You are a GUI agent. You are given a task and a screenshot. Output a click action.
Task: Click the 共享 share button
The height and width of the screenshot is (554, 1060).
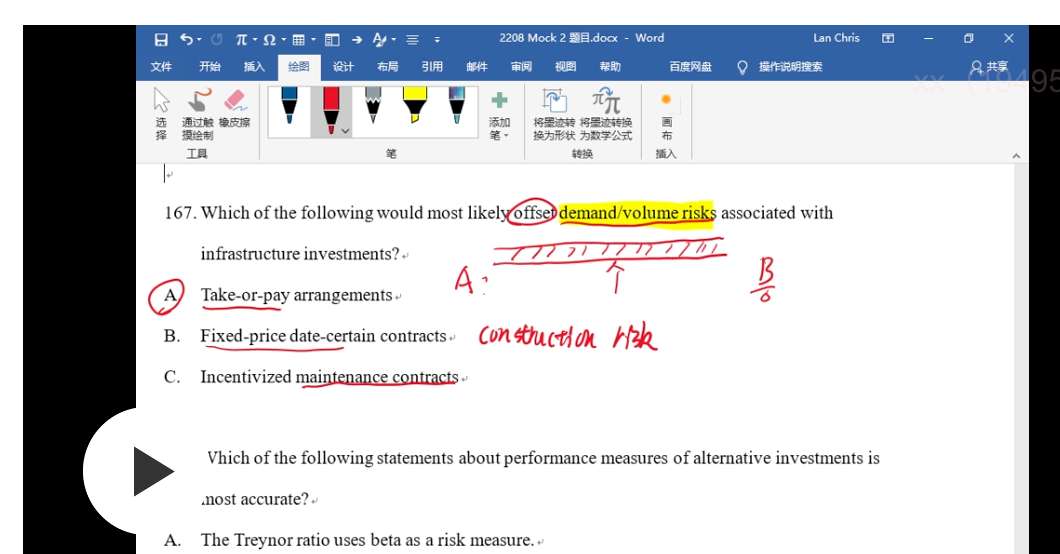pos(989,67)
